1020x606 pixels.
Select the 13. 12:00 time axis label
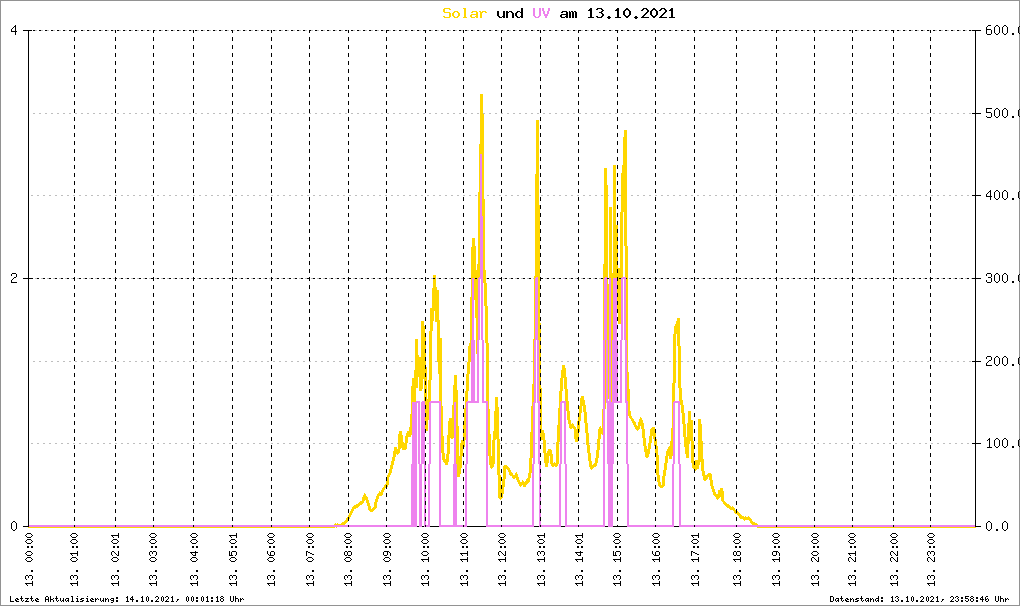[502, 559]
